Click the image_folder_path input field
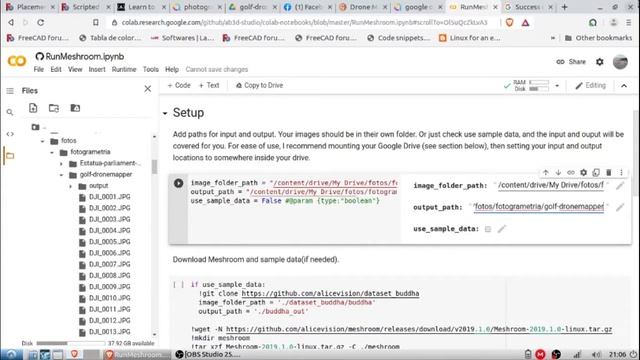Image resolution: width=640 pixels, height=360 pixels. coord(551,185)
